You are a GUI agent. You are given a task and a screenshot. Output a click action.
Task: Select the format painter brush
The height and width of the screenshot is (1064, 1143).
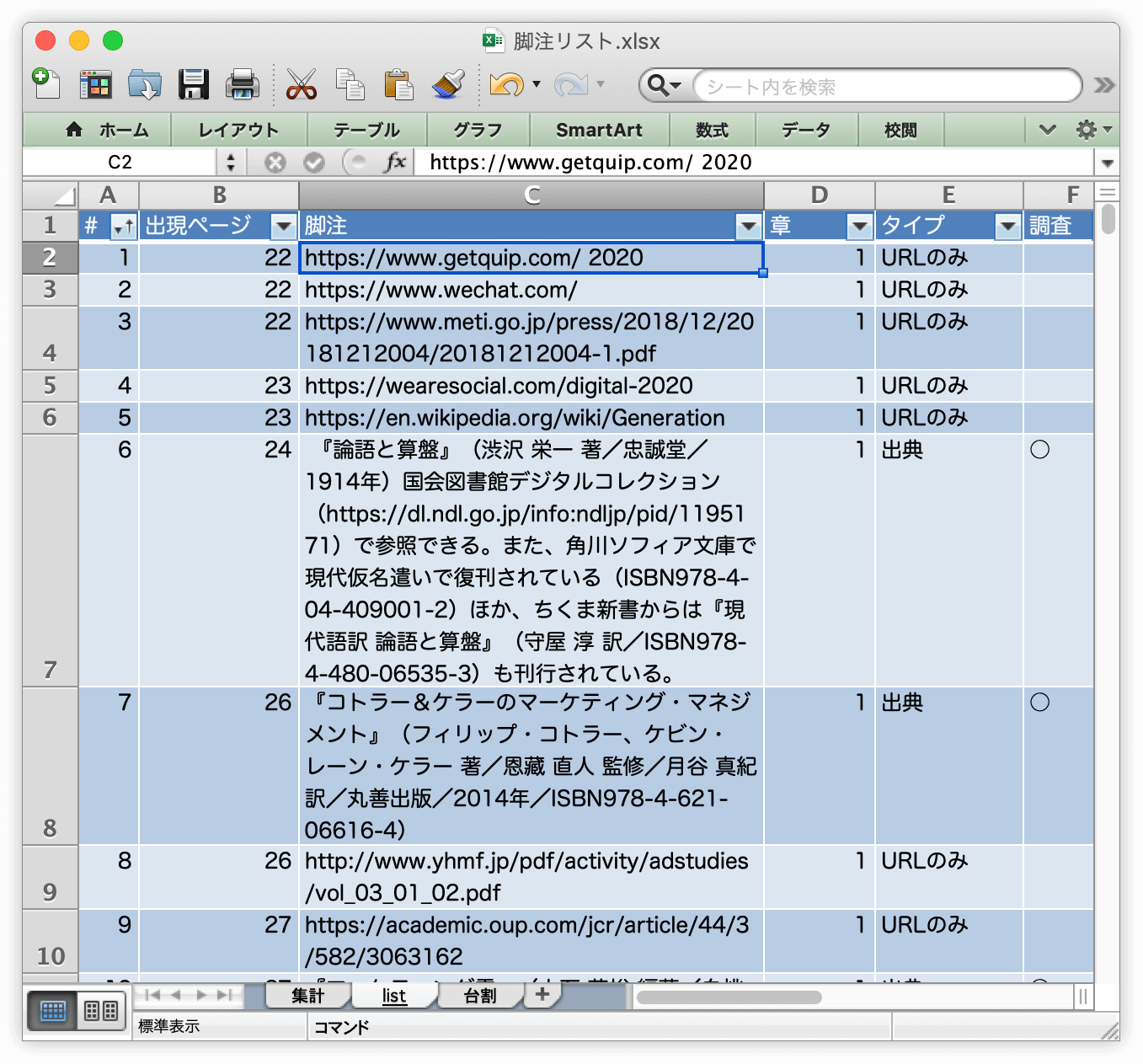click(448, 84)
